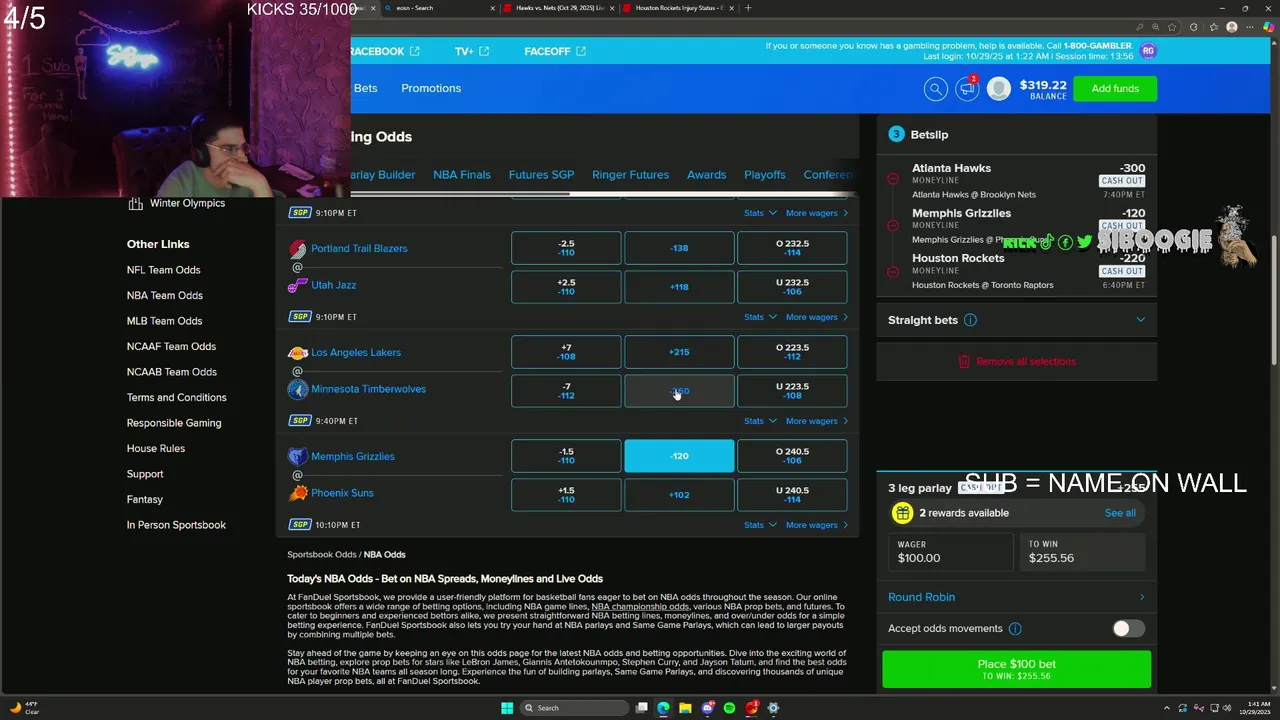Click the To Win $255.56 field
The width and height of the screenshot is (1280, 720).
[x=1081, y=552]
